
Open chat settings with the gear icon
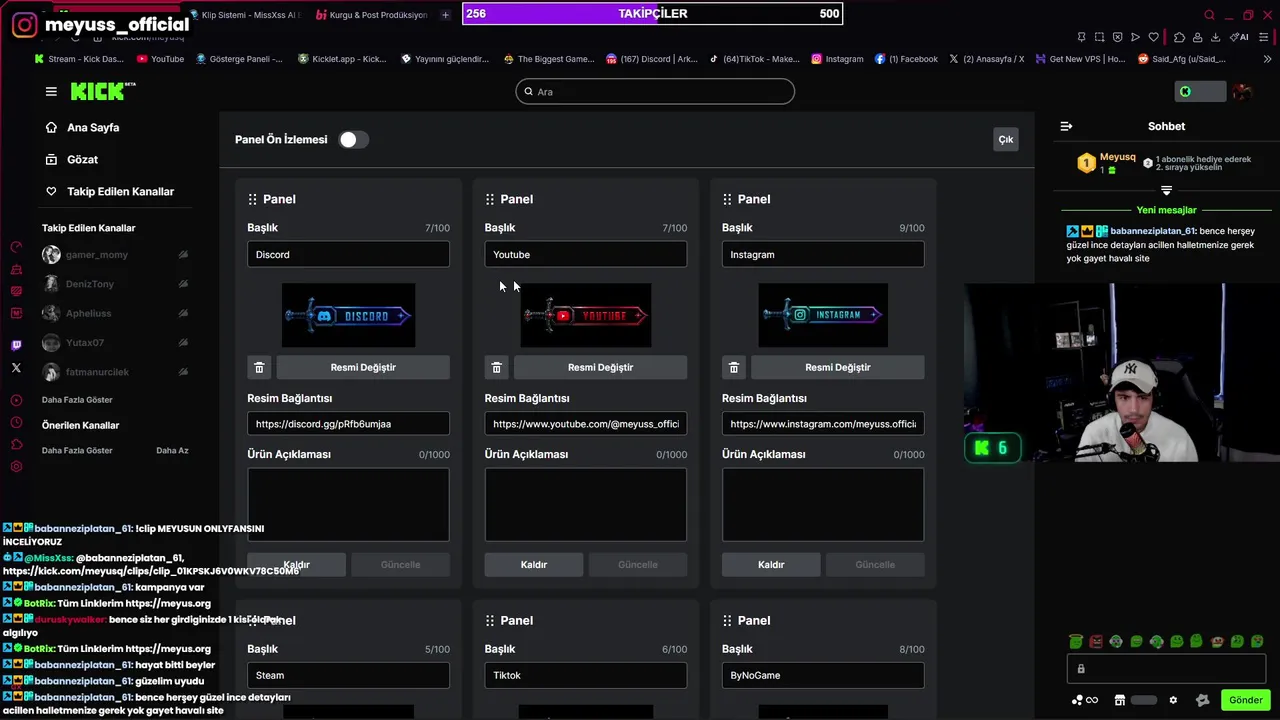[x=1173, y=700]
